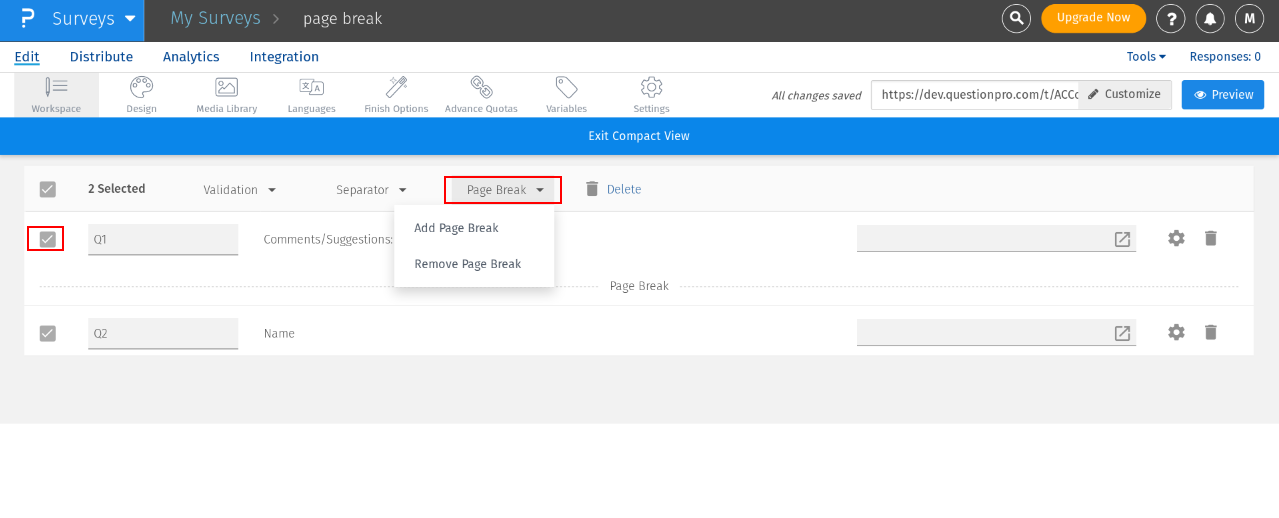Image resolution: width=1279 pixels, height=518 pixels.
Task: Delete question Q2 with trash icon
Action: point(1210,332)
